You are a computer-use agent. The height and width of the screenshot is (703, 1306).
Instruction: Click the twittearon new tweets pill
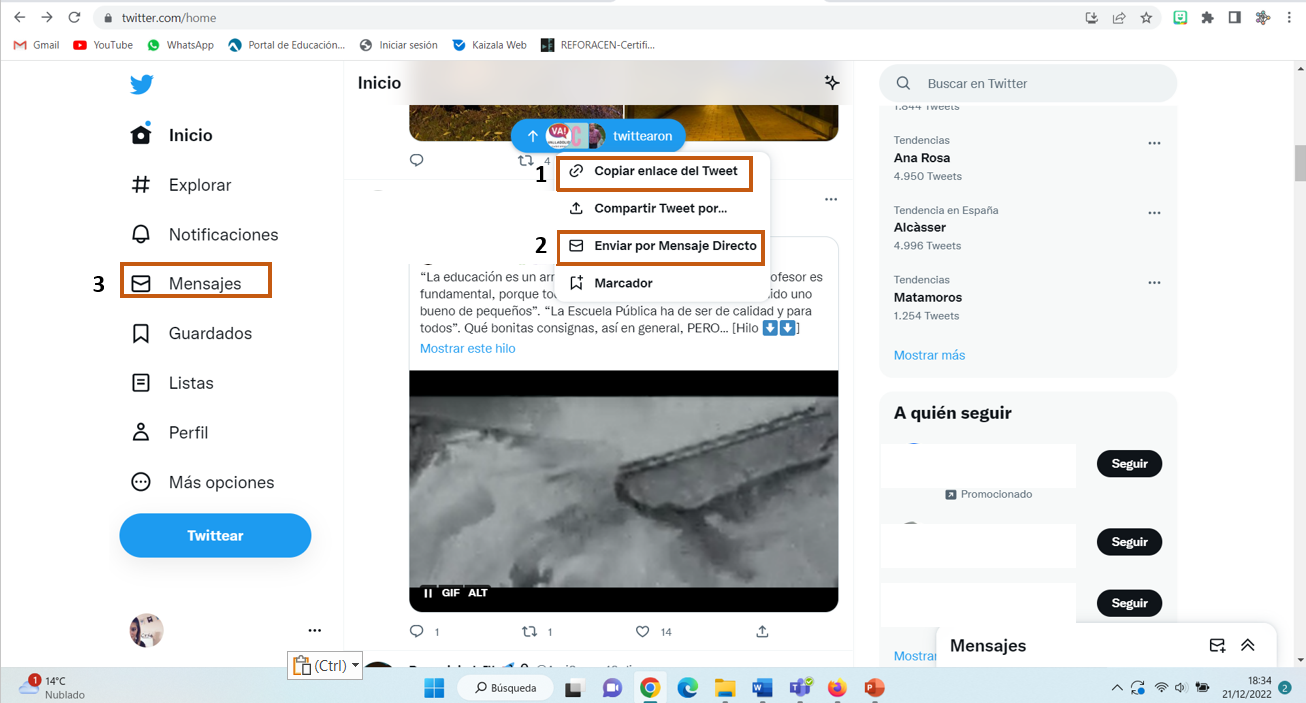(598, 136)
